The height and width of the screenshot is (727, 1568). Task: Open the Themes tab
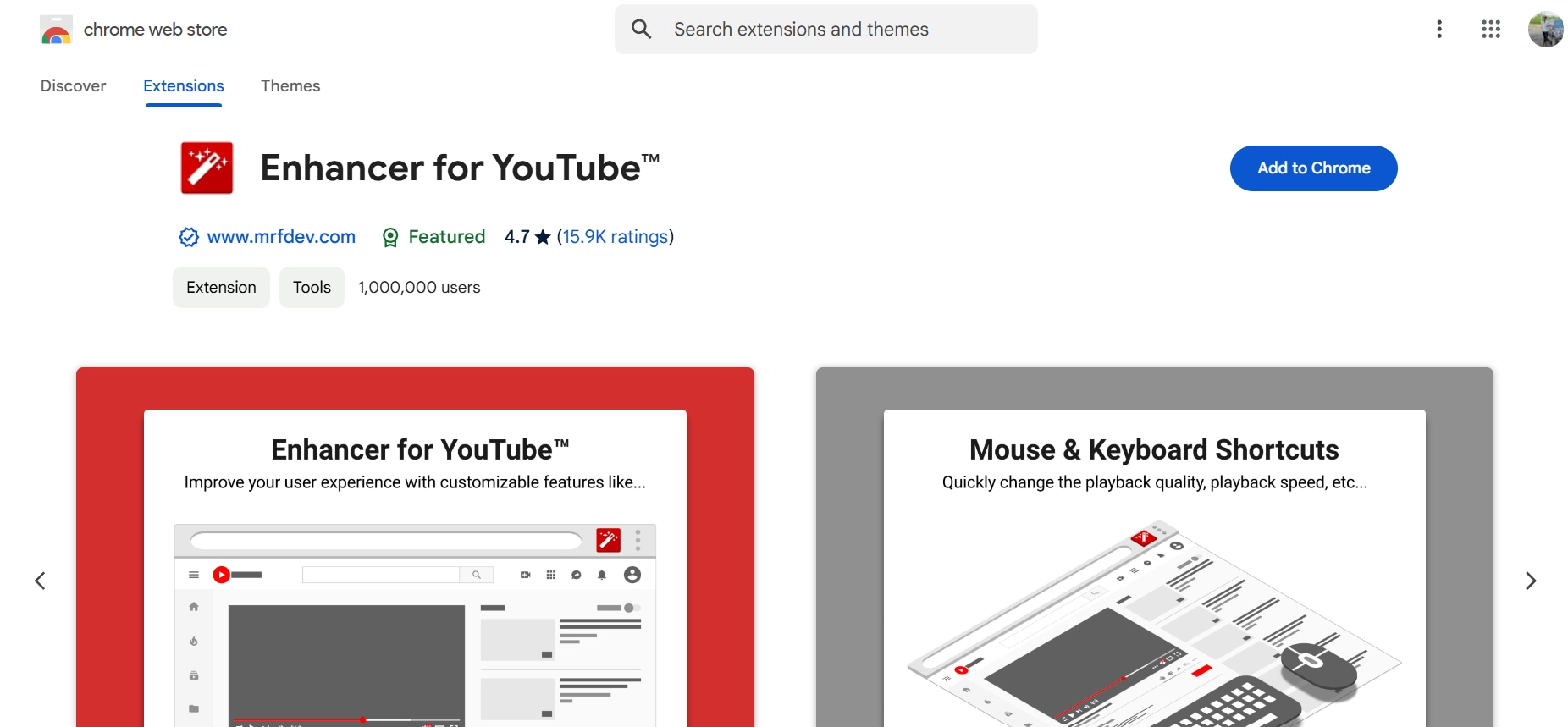coord(290,86)
